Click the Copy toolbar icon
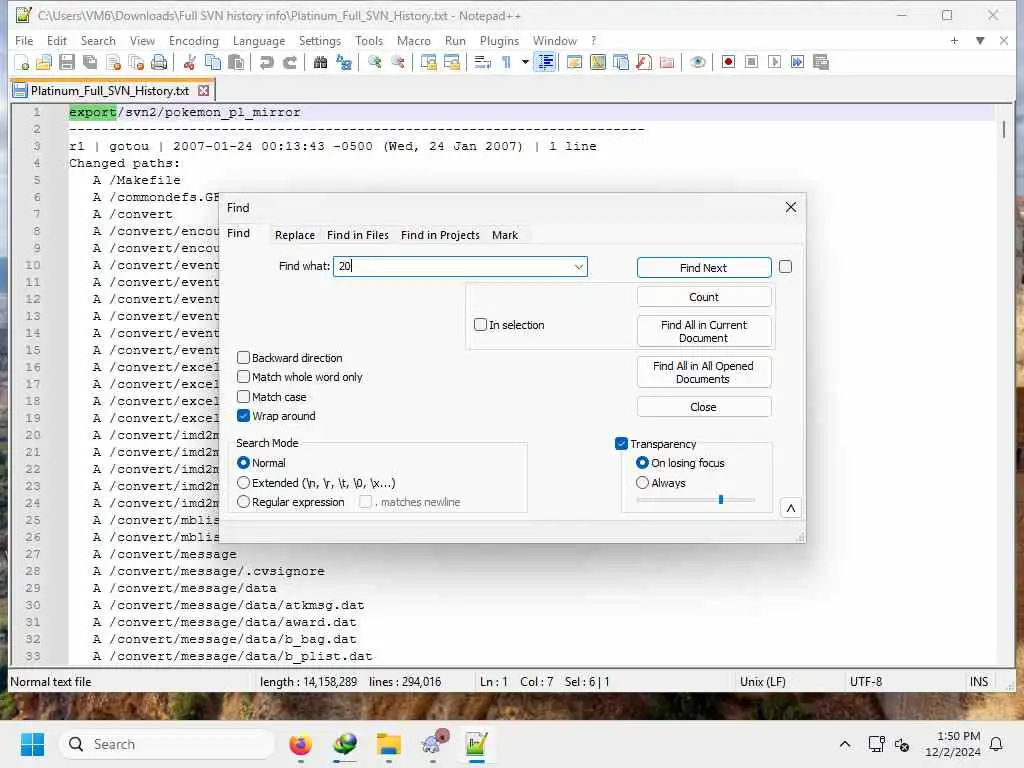Screen dimensions: 1024x768 coord(213,63)
